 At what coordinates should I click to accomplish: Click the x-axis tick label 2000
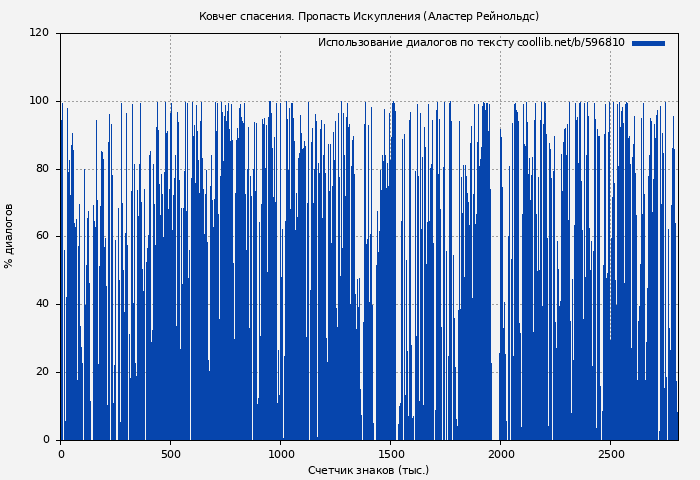pyautogui.click(x=500, y=454)
